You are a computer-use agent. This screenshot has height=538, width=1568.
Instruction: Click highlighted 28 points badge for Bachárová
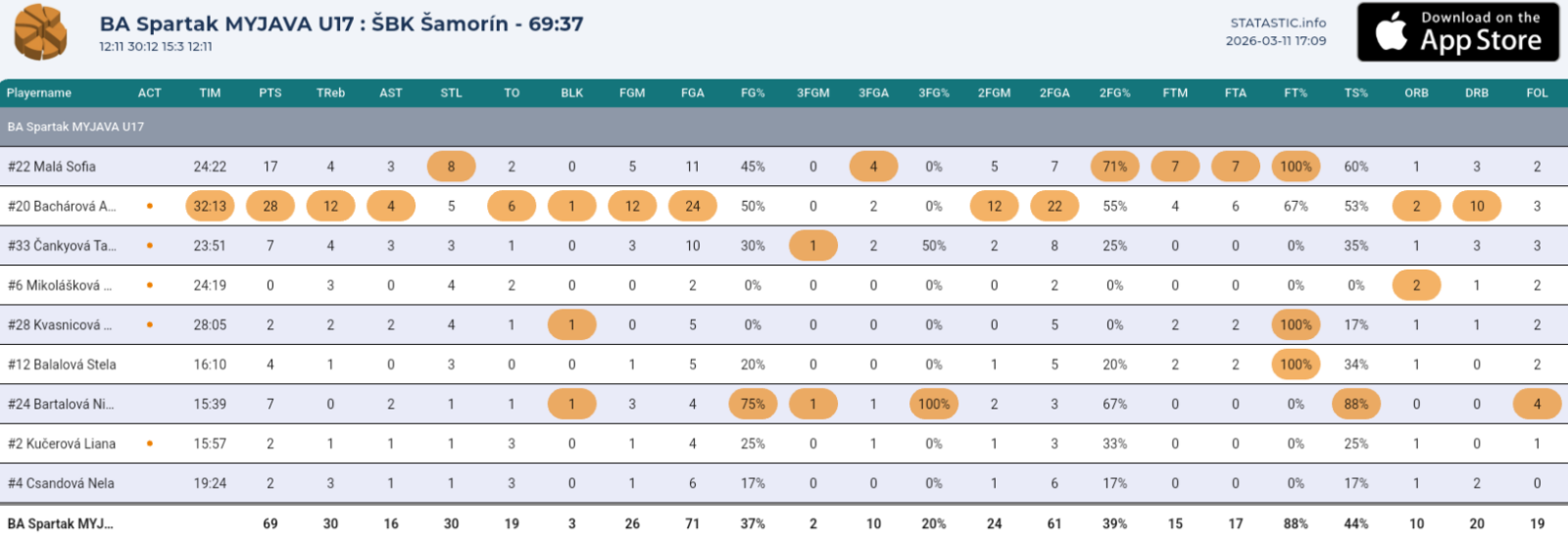270,206
